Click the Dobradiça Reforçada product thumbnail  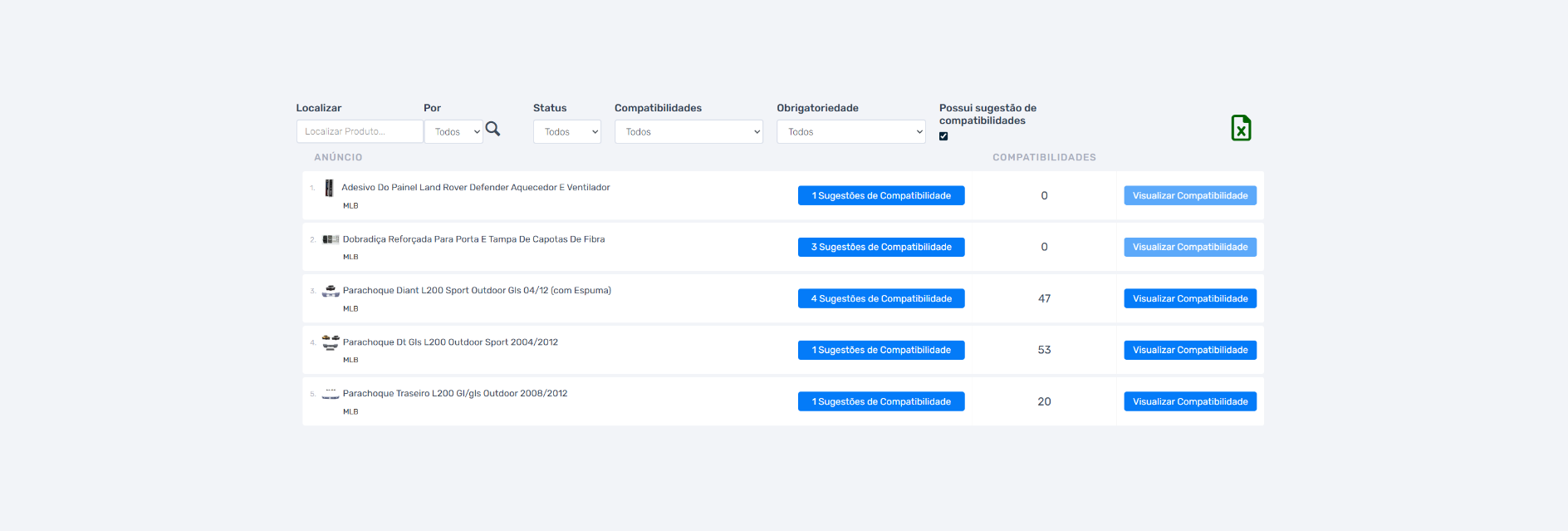pos(331,239)
